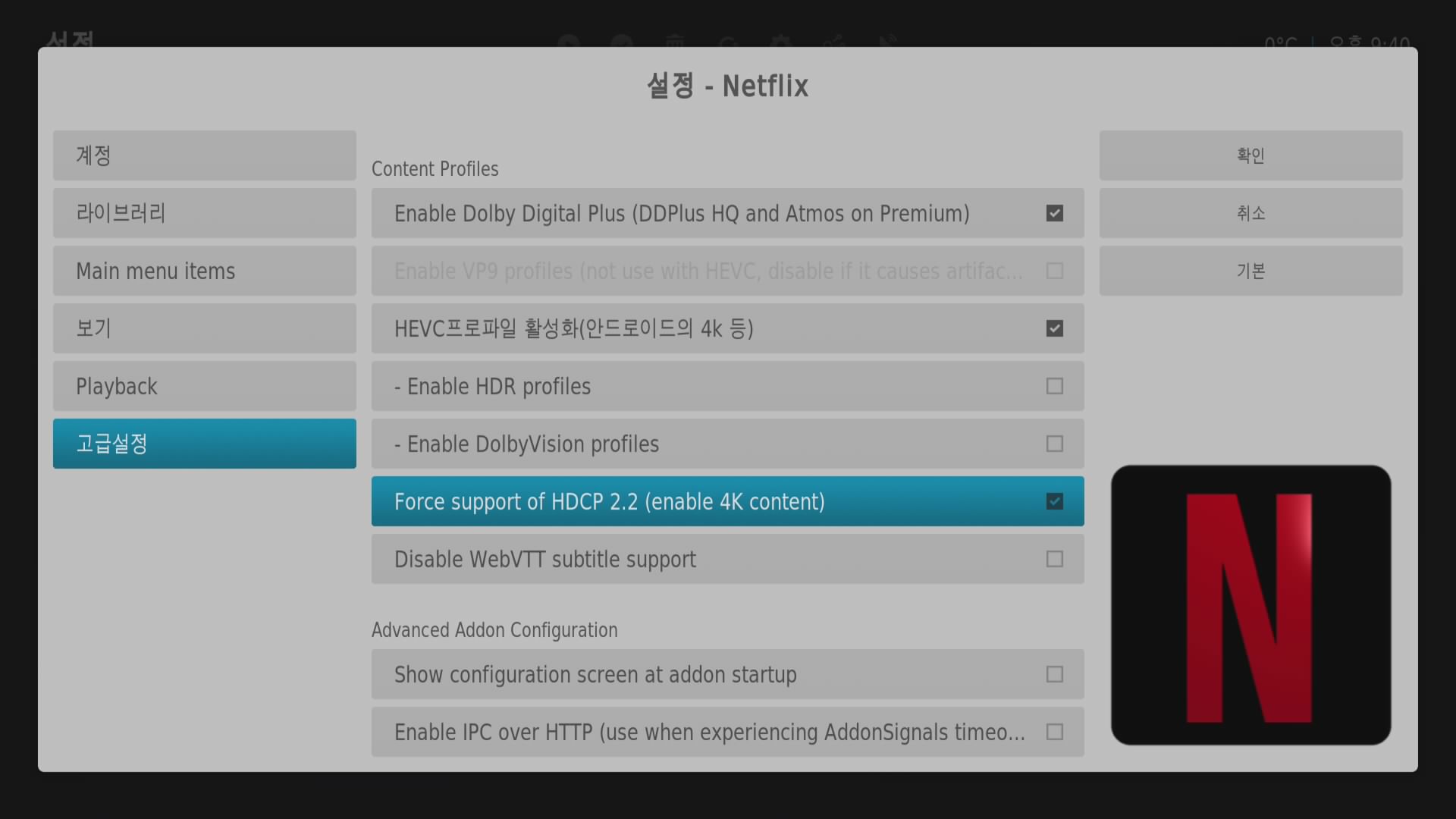Viewport: 1456px width, 819px height.
Task: Open the 보기 settings category
Action: point(204,328)
